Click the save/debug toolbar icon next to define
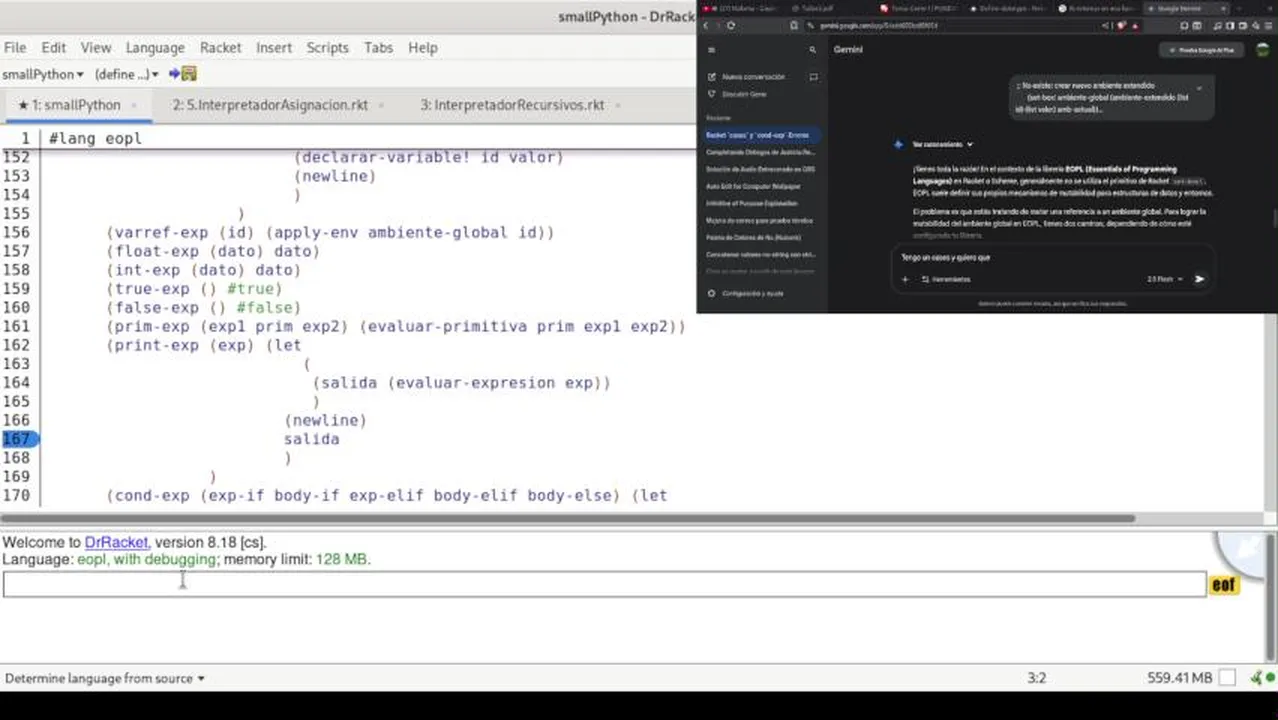The width and height of the screenshot is (1278, 720). (x=182, y=74)
